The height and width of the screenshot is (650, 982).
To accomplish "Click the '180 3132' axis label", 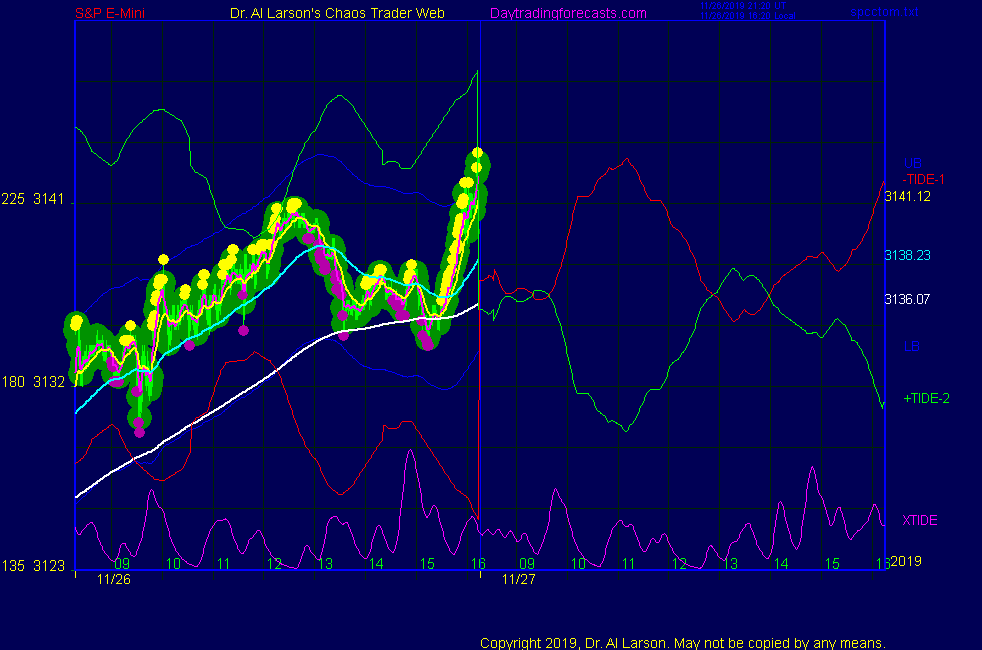I will [33, 382].
